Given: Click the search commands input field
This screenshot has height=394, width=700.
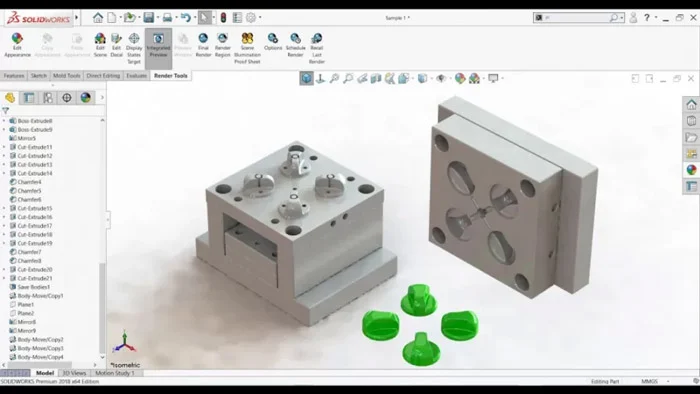Looking at the screenshot, I should pos(576,18).
